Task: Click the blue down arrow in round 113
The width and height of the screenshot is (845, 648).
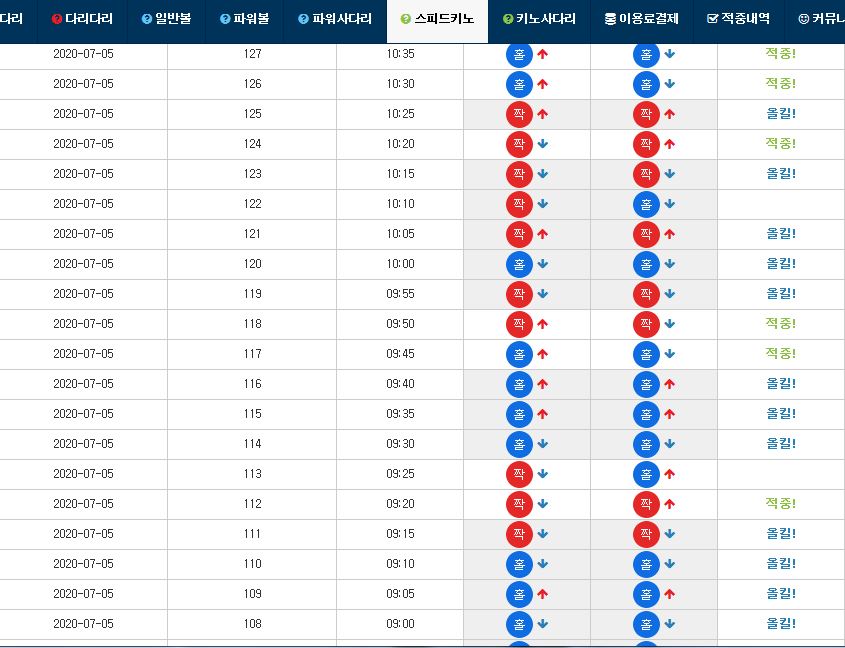Action: [x=543, y=474]
